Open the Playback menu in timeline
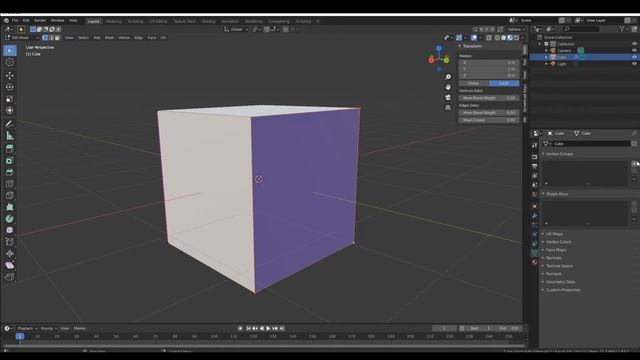 tap(27, 328)
